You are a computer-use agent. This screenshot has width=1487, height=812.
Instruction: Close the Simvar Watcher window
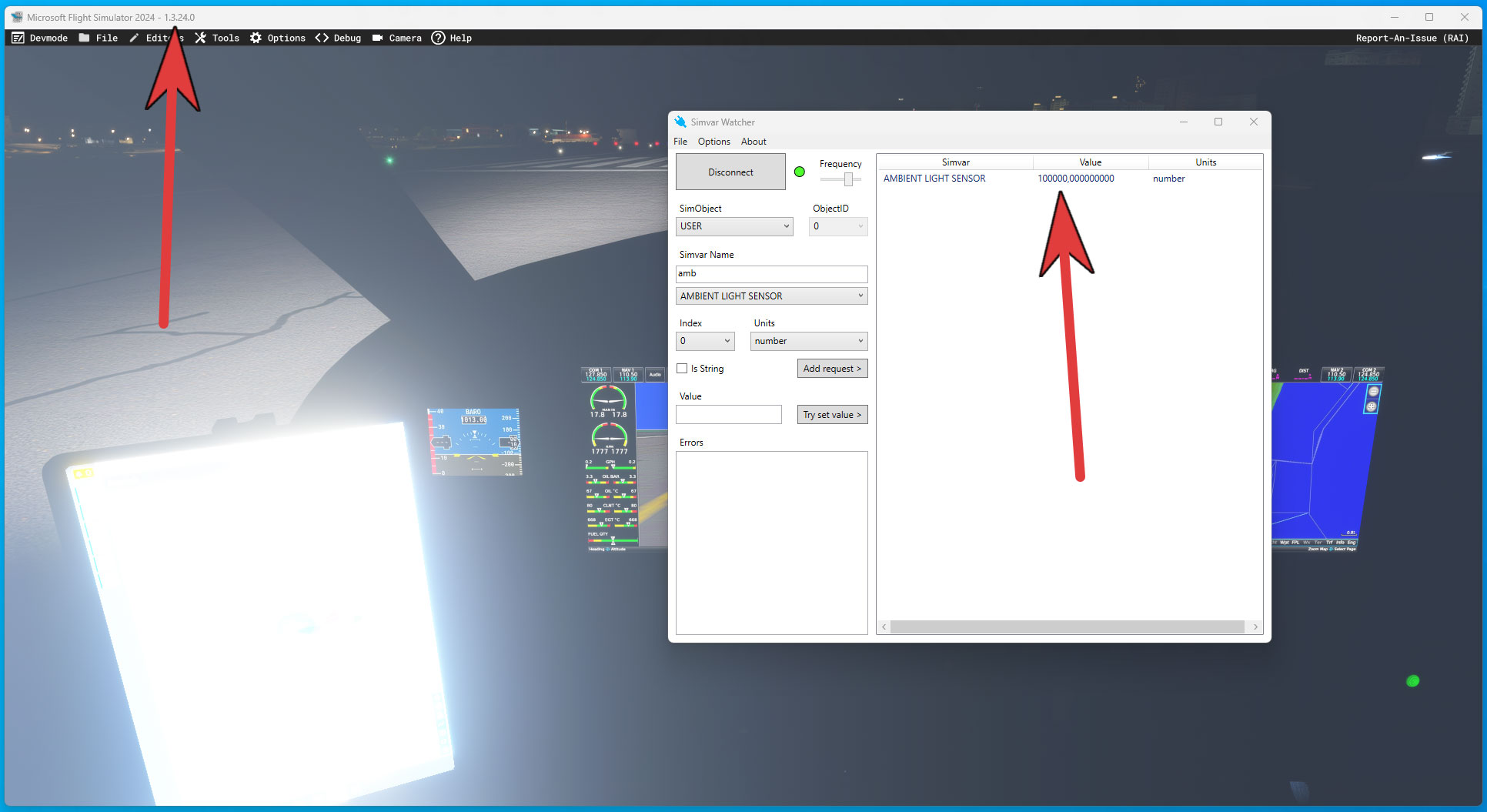(x=1254, y=122)
